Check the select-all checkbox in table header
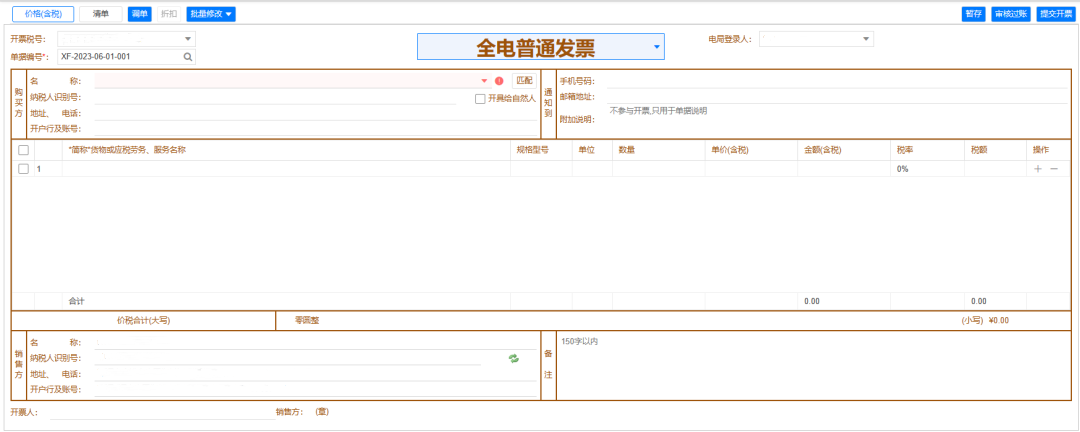This screenshot has height=432, width=1080. (x=23, y=150)
